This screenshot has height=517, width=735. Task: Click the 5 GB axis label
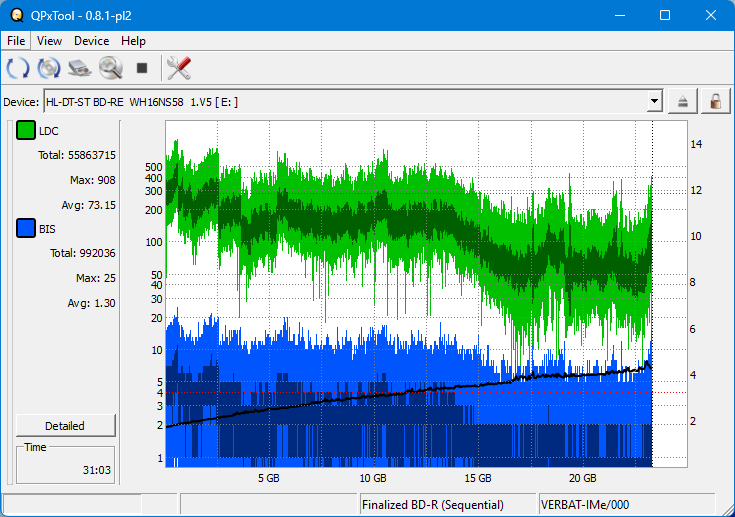pos(269,478)
